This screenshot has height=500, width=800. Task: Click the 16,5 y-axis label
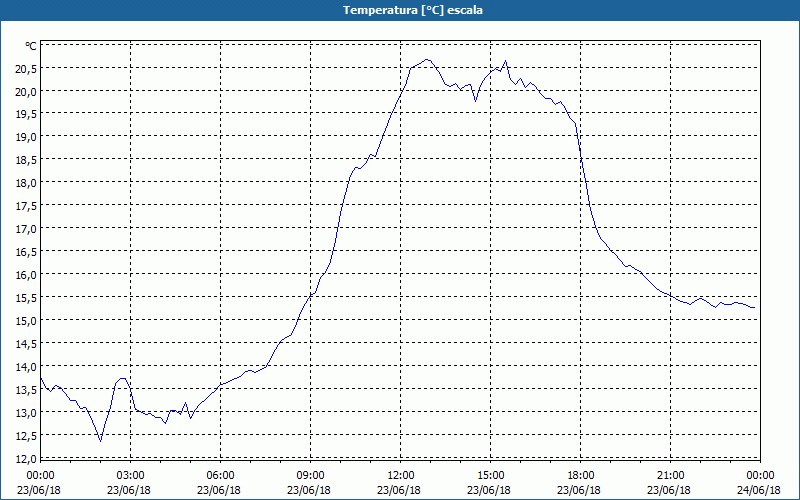click(26, 252)
